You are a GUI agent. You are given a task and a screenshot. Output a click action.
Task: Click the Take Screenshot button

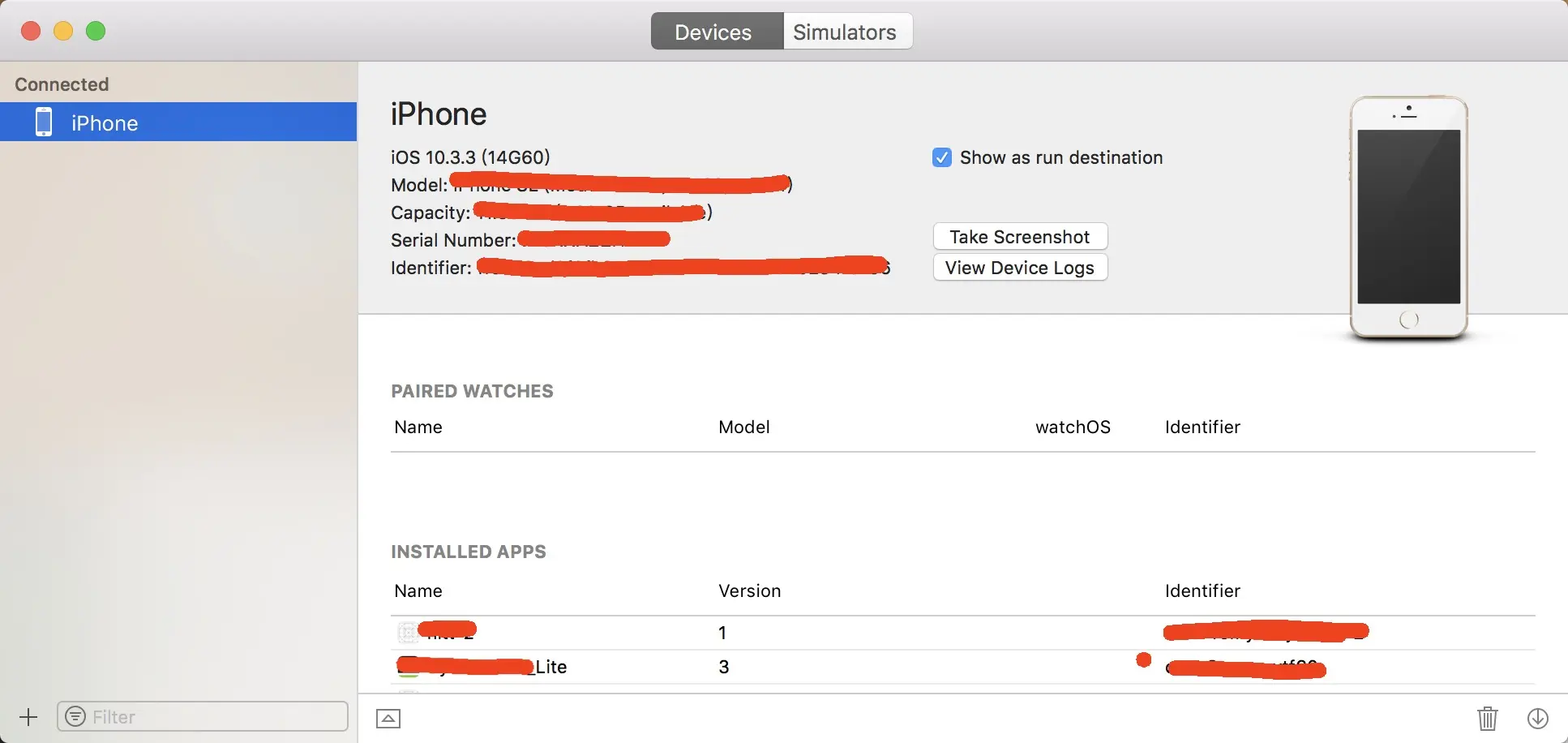pos(1020,237)
